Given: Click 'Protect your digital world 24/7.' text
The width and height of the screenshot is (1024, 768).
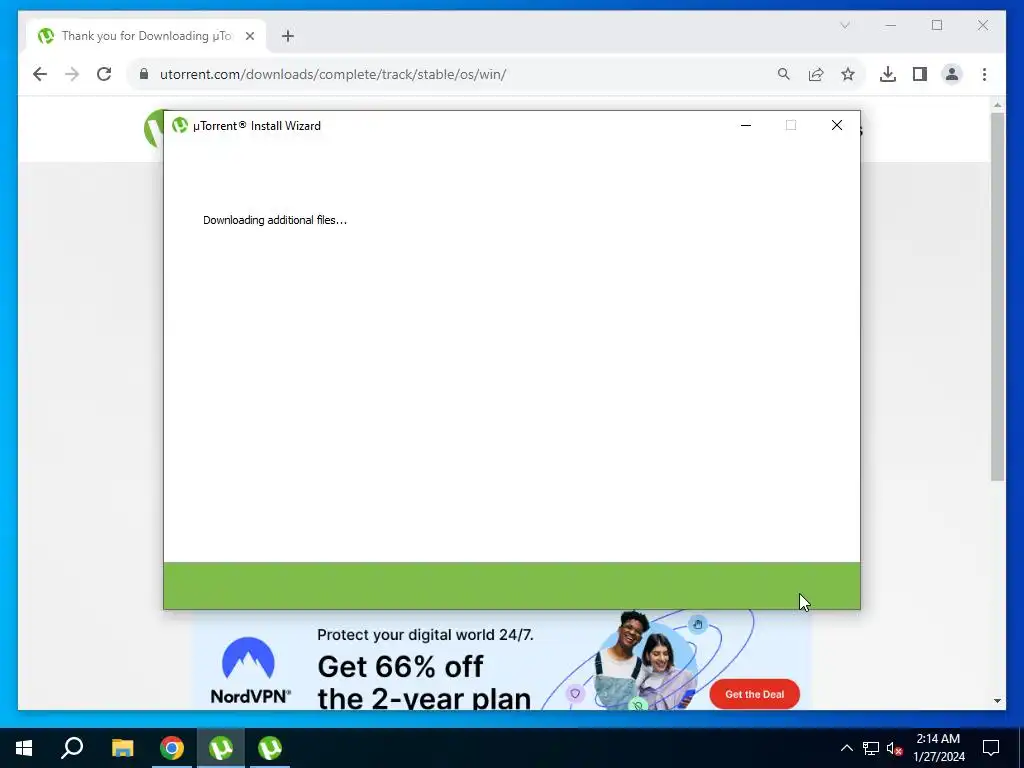Looking at the screenshot, I should click(x=425, y=635).
